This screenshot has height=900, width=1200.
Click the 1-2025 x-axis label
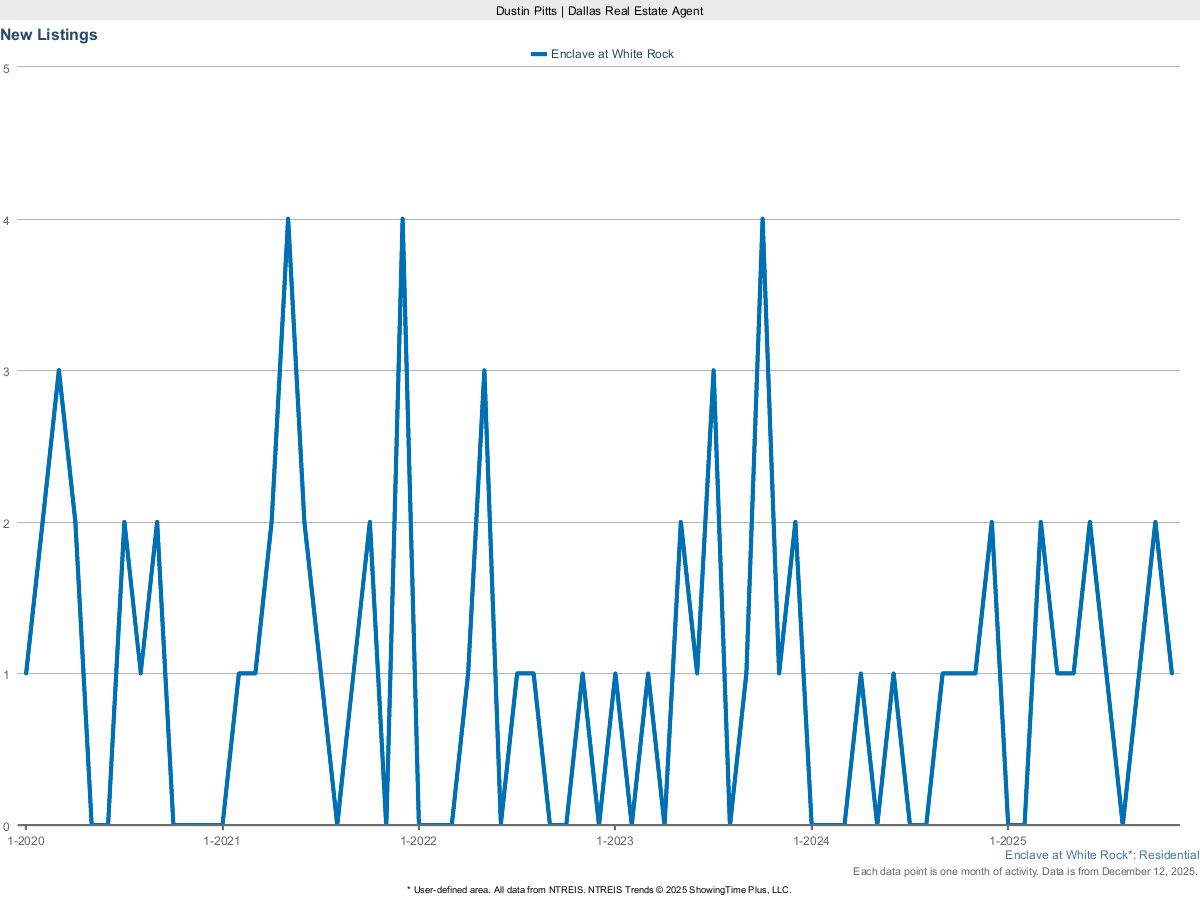pyautogui.click(x=1008, y=841)
